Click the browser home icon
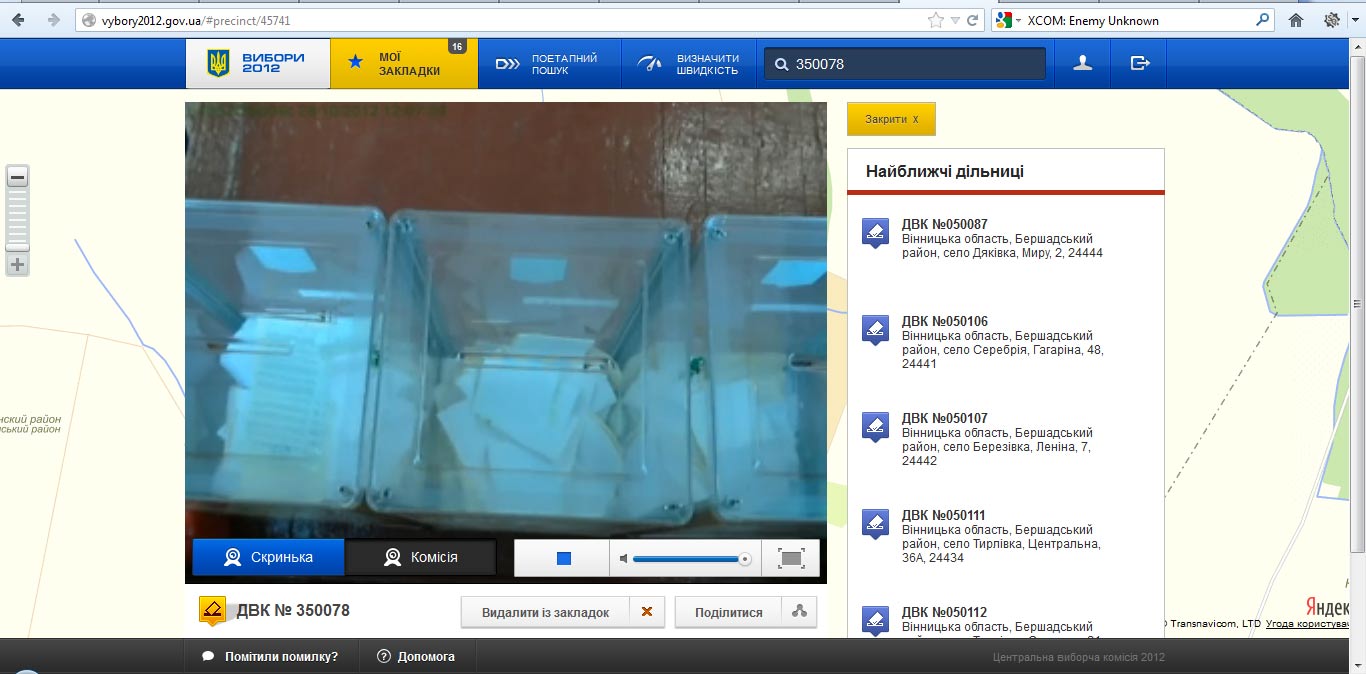The image size is (1366, 674). 1296,20
